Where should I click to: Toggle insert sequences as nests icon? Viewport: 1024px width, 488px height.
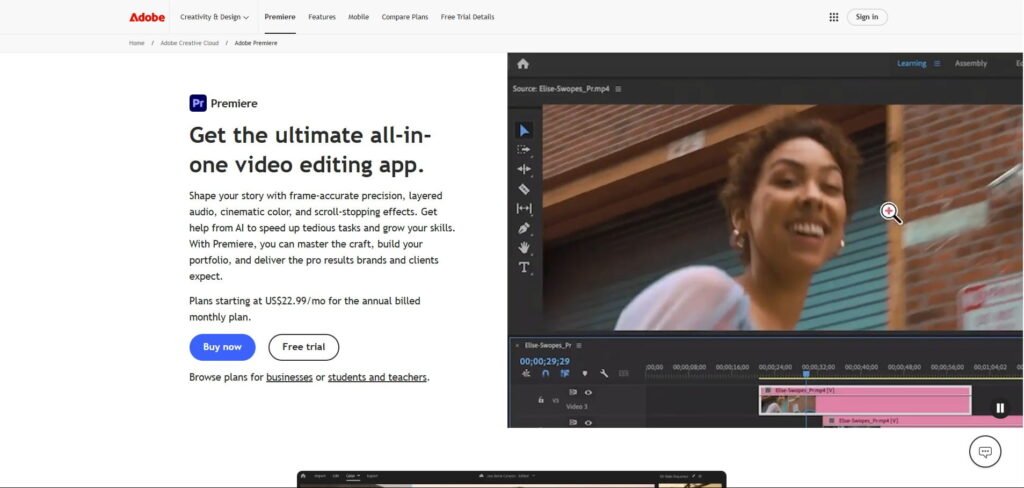pos(526,373)
